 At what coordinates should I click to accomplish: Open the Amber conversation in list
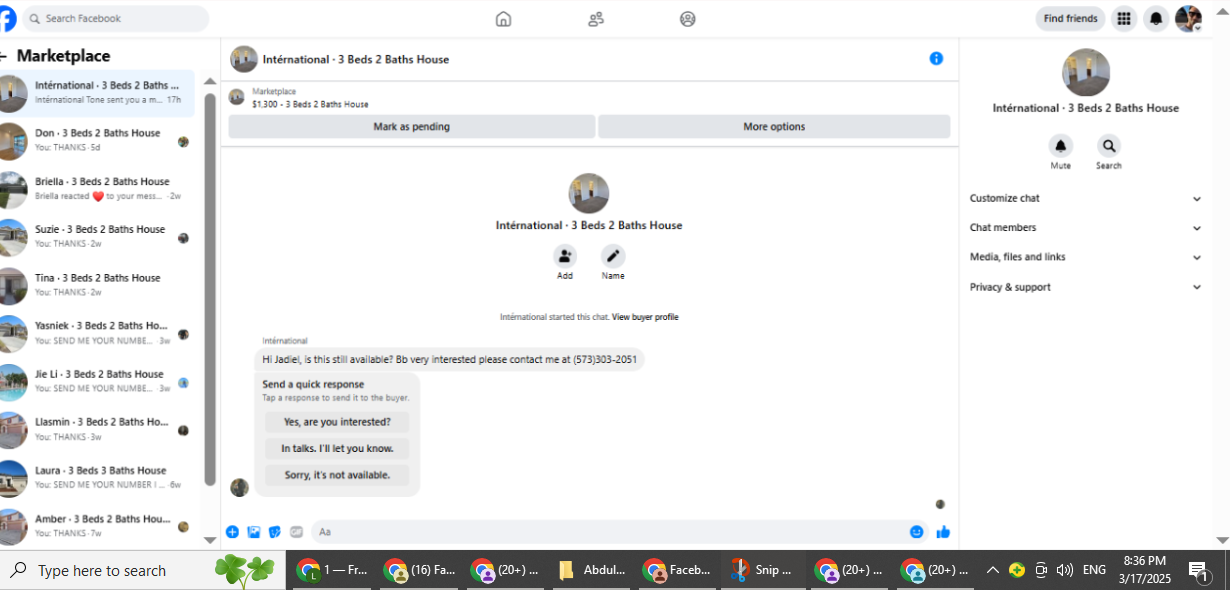pos(97,526)
